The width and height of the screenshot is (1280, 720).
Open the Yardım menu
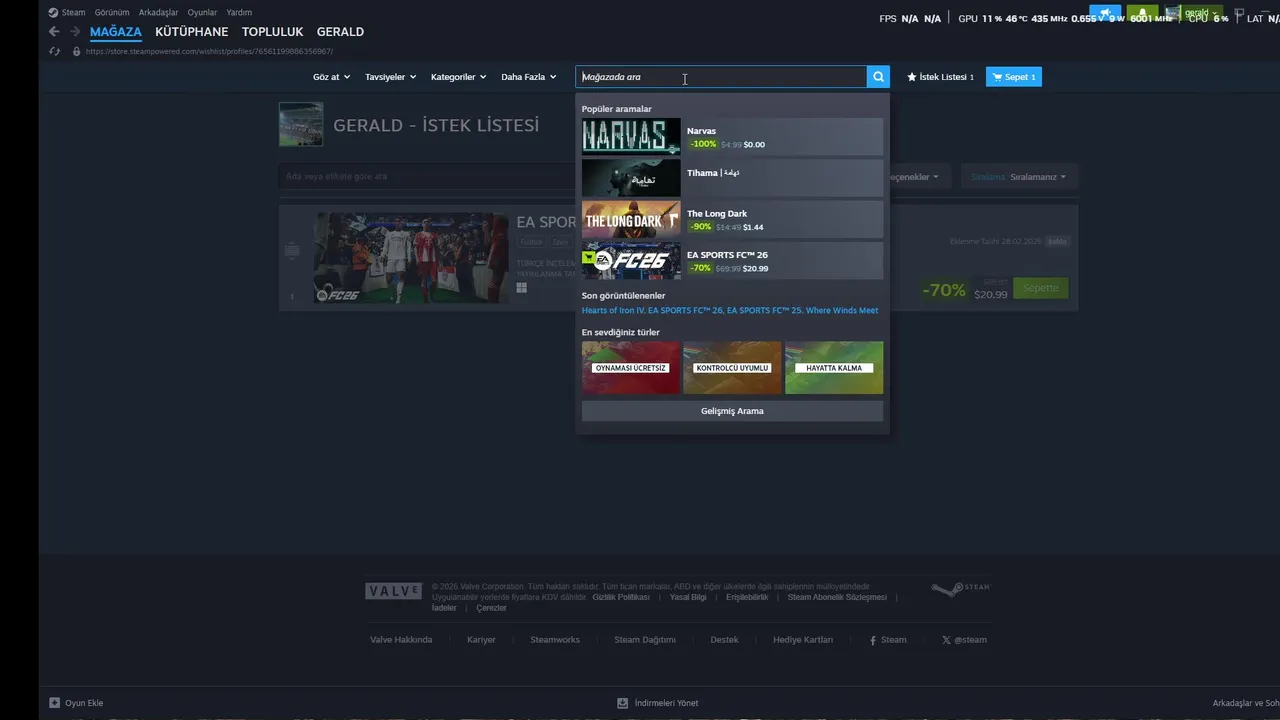[239, 13]
